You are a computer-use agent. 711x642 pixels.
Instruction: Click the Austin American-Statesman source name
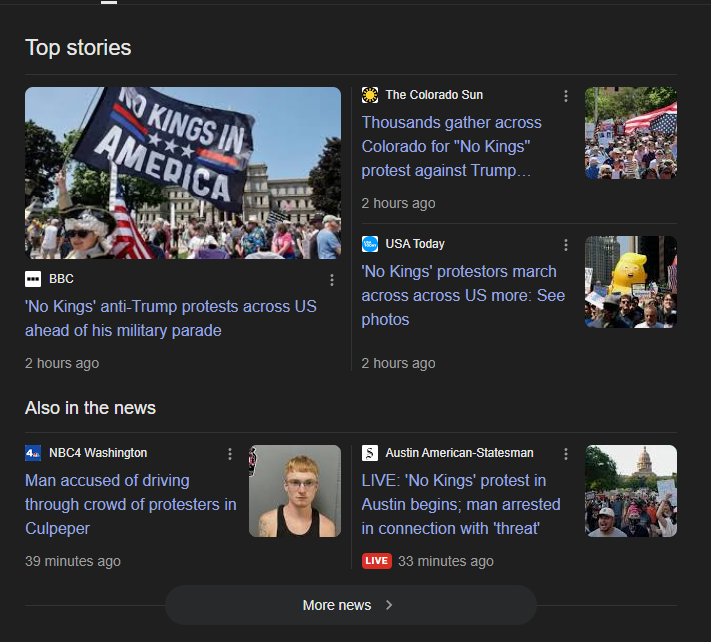point(459,453)
